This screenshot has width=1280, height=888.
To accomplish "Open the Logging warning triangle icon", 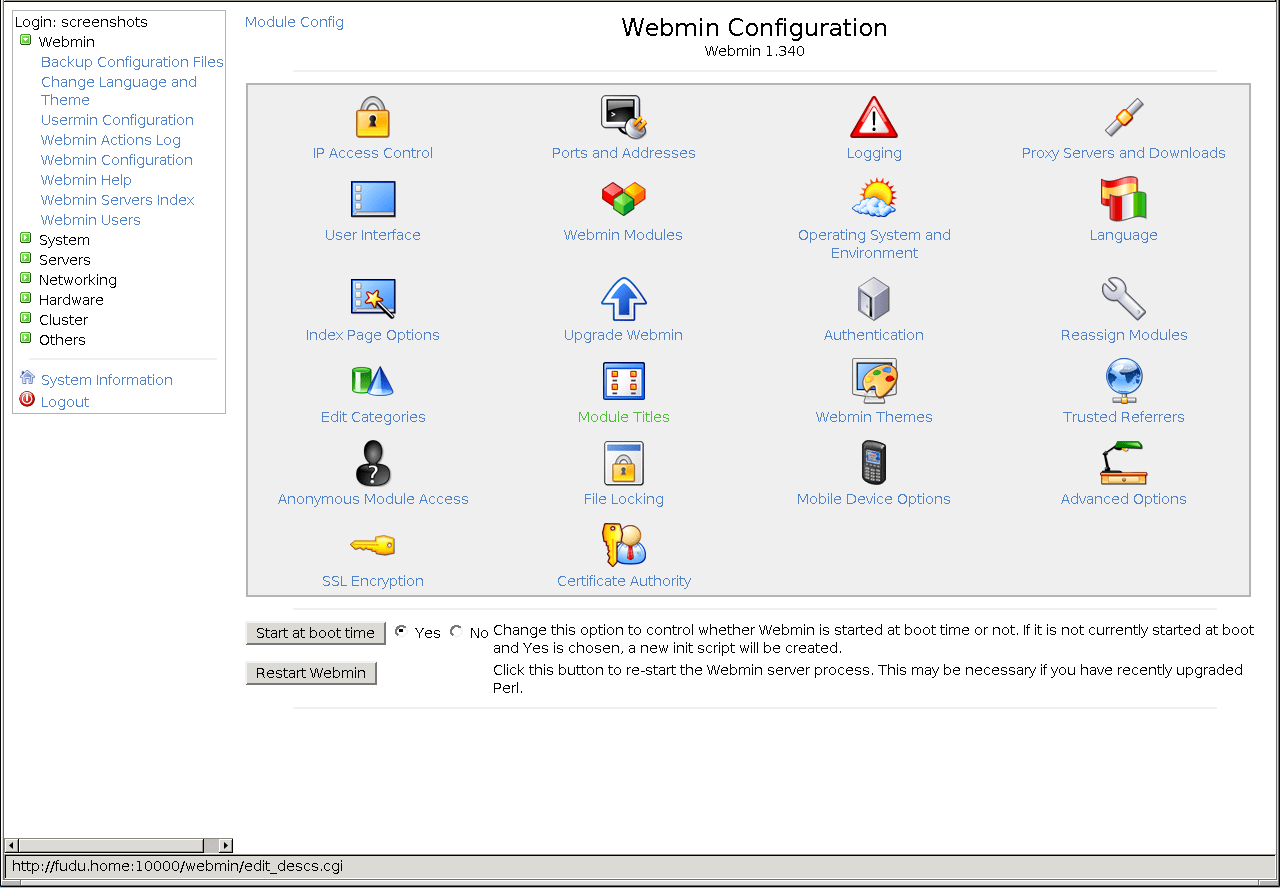I will [873, 118].
